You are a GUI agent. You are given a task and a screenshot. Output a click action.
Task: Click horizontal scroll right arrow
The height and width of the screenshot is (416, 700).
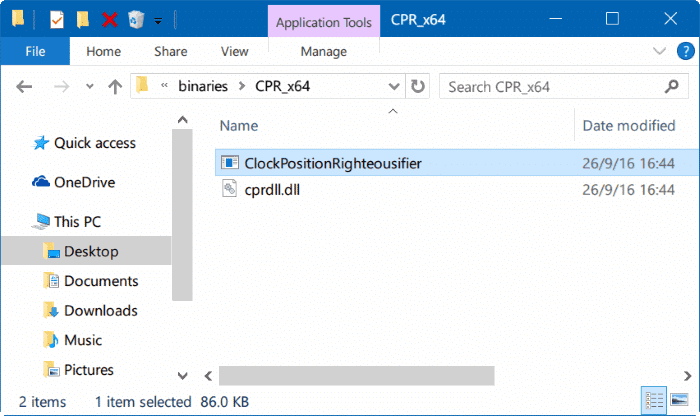tap(688, 376)
